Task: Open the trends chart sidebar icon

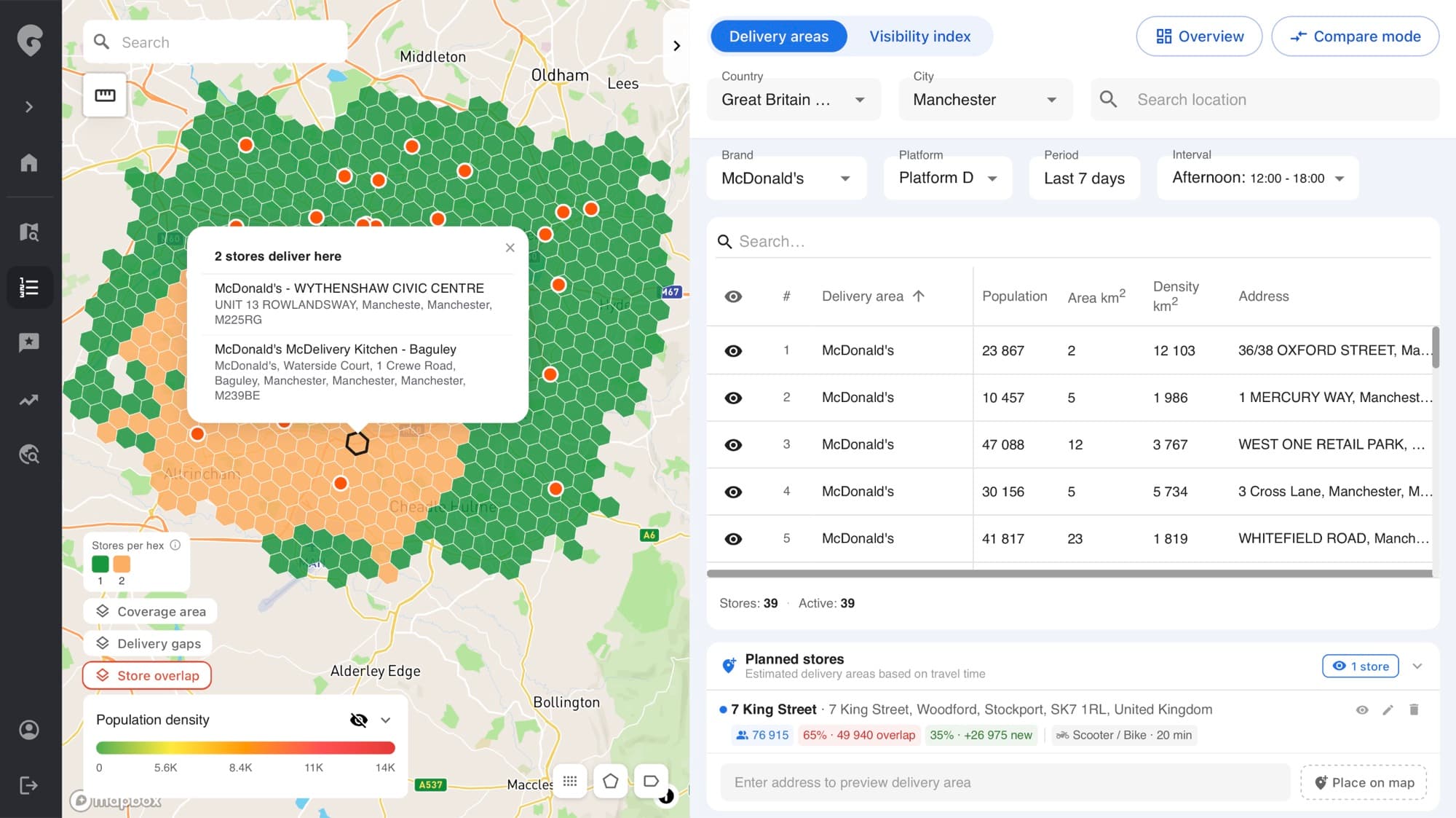Action: click(x=29, y=400)
